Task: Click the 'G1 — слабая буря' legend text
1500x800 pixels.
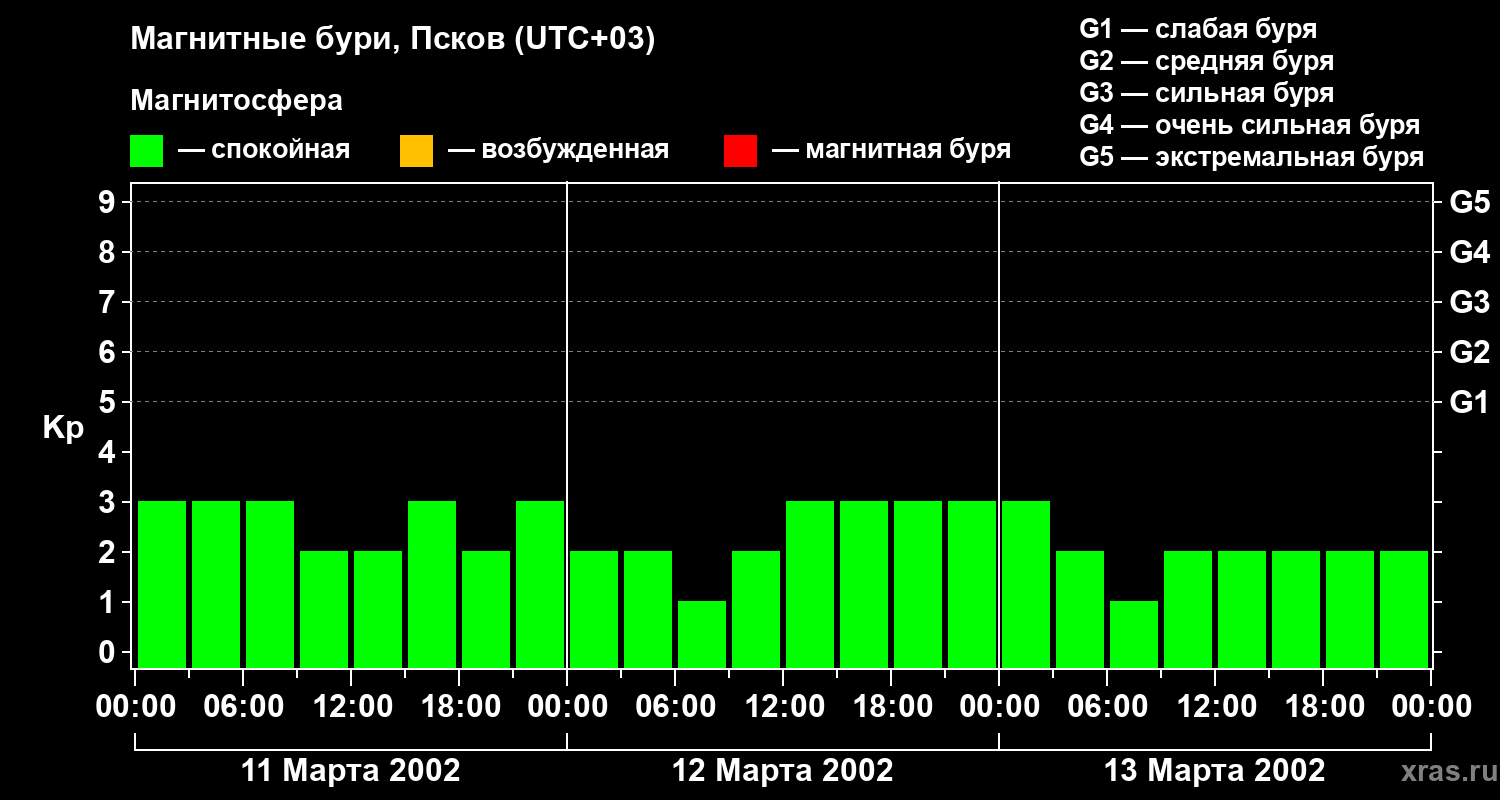Action: [1198, 29]
